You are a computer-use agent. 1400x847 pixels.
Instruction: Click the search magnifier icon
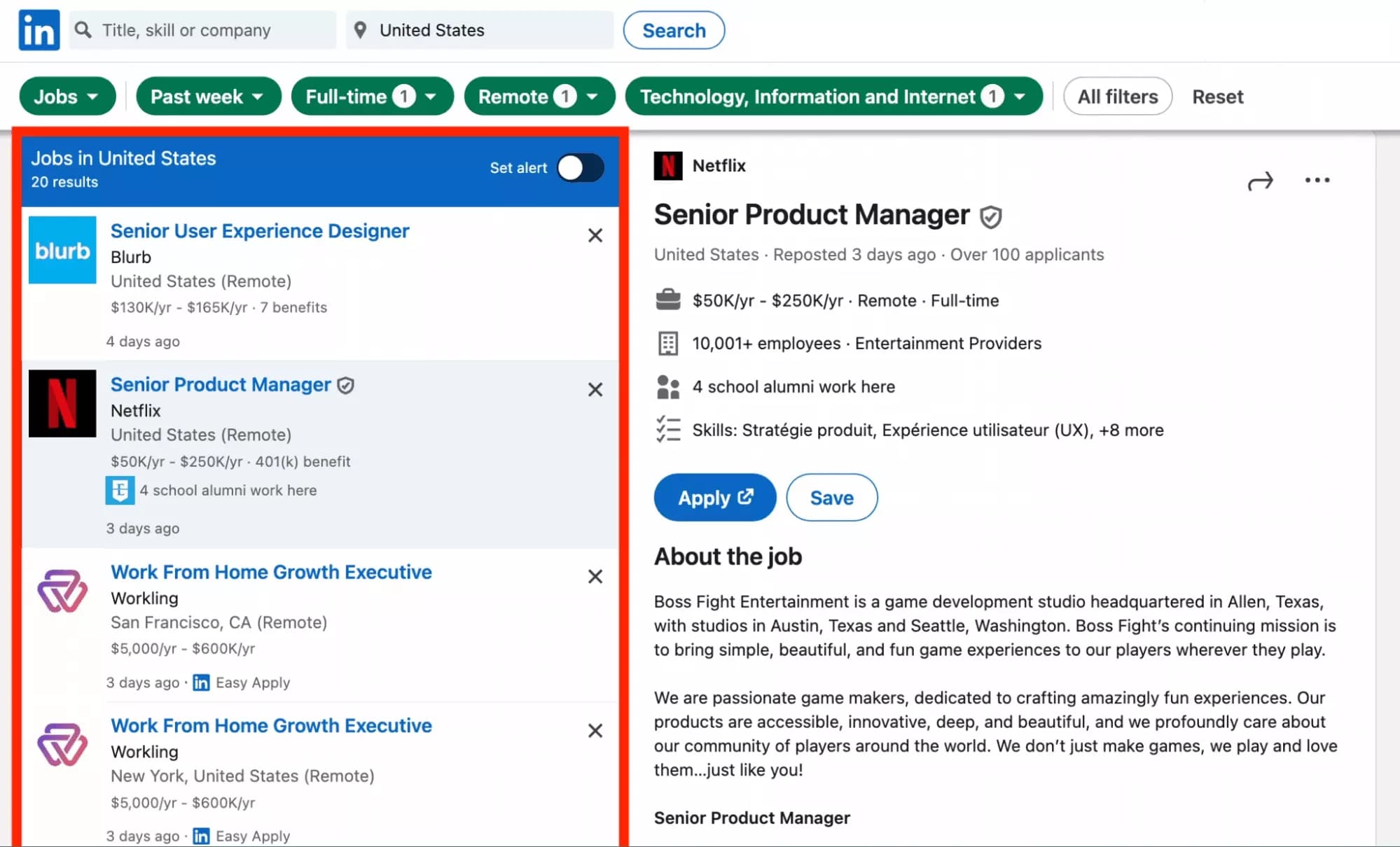[x=83, y=29]
